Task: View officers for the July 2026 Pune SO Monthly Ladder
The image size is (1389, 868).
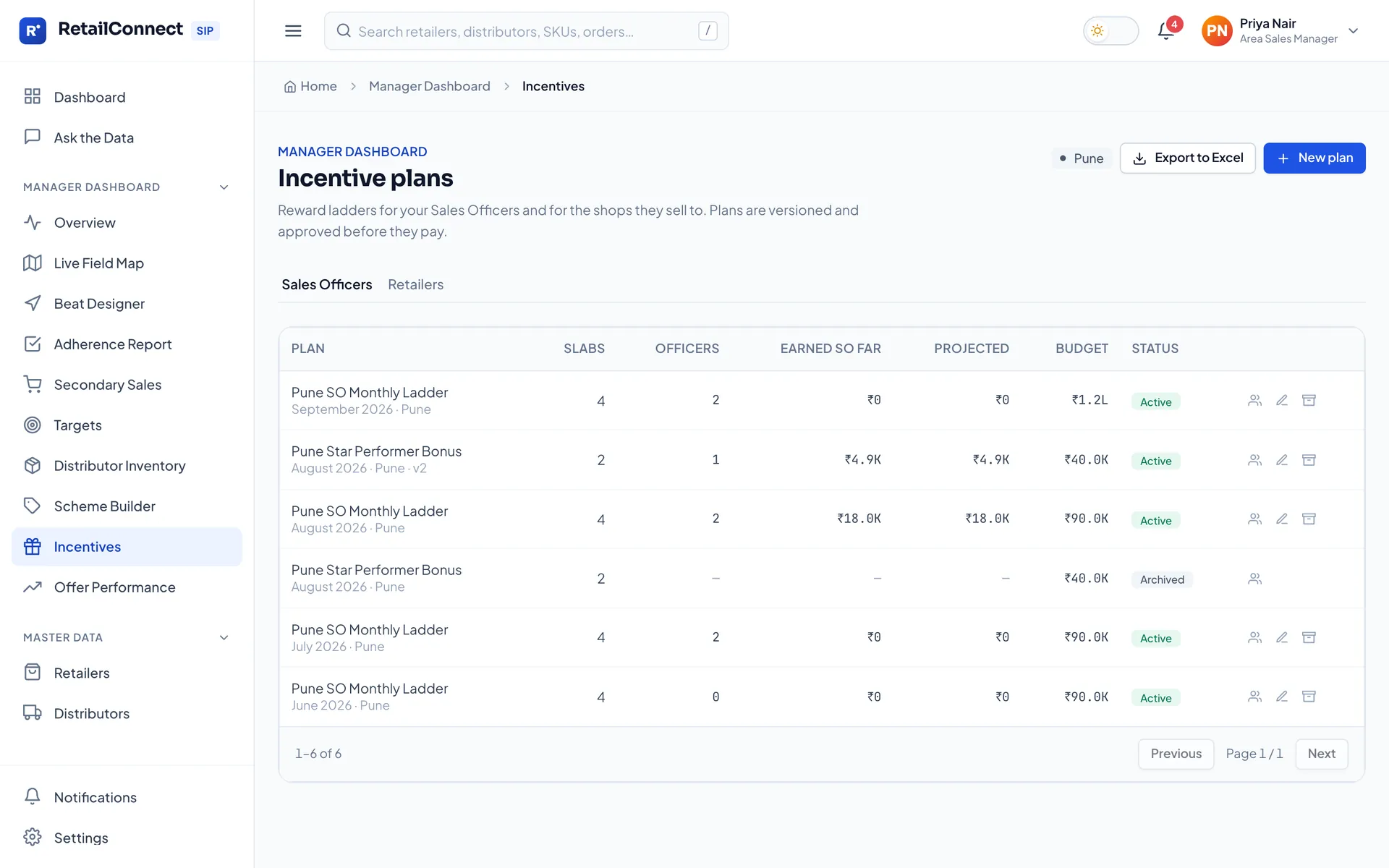Action: 1254,637
